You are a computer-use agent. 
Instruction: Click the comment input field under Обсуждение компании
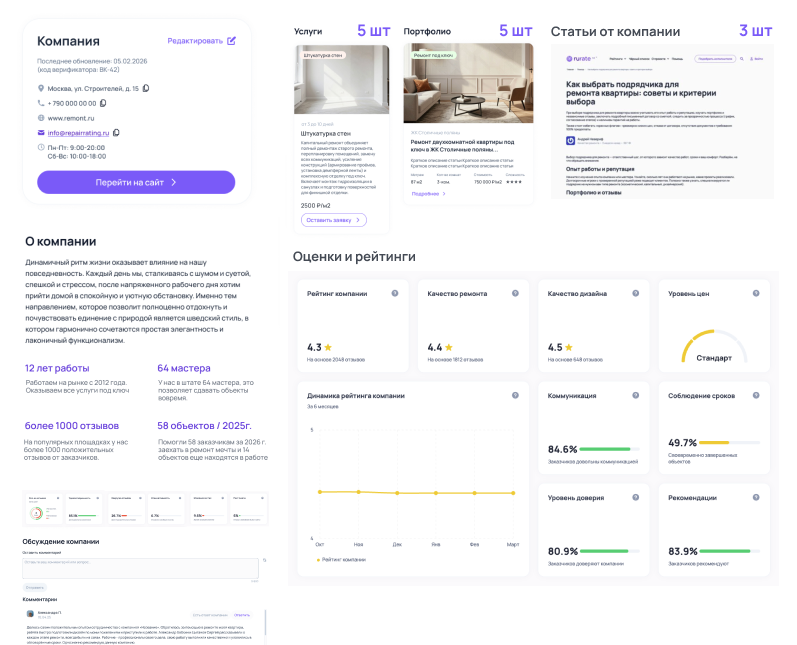click(140, 567)
